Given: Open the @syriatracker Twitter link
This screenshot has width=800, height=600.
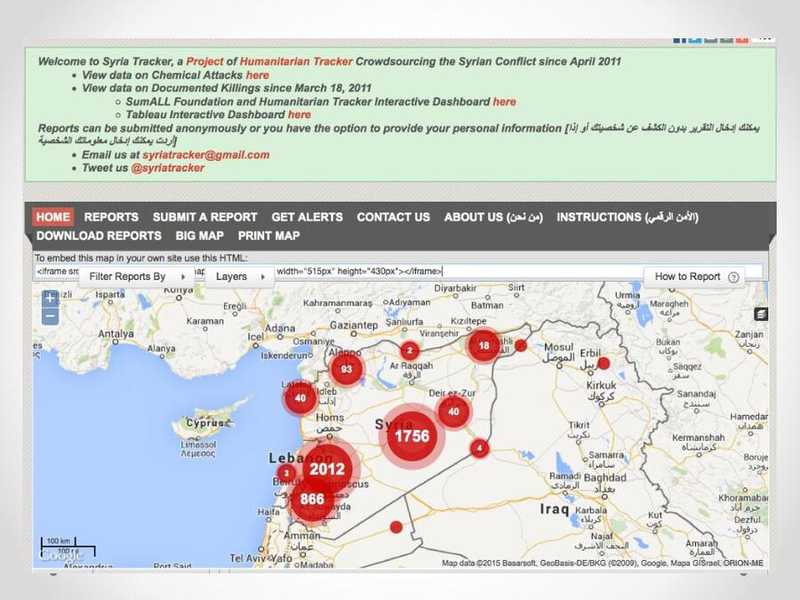Looking at the screenshot, I should click(x=168, y=168).
